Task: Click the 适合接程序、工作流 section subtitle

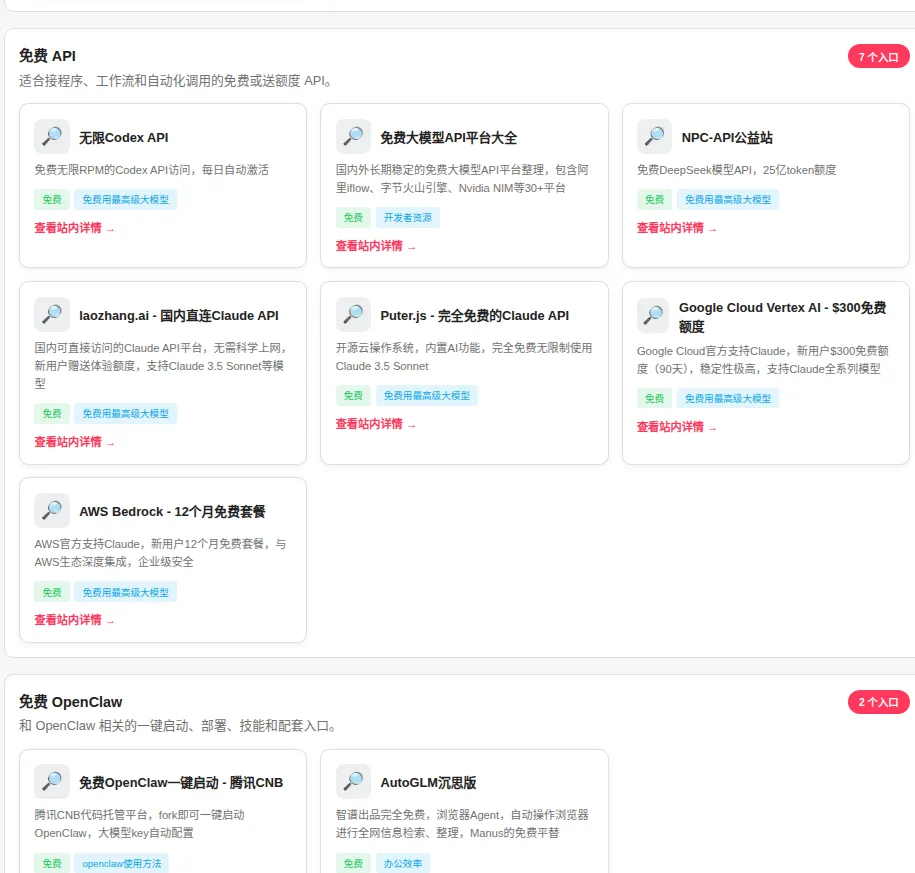Action: [175, 81]
